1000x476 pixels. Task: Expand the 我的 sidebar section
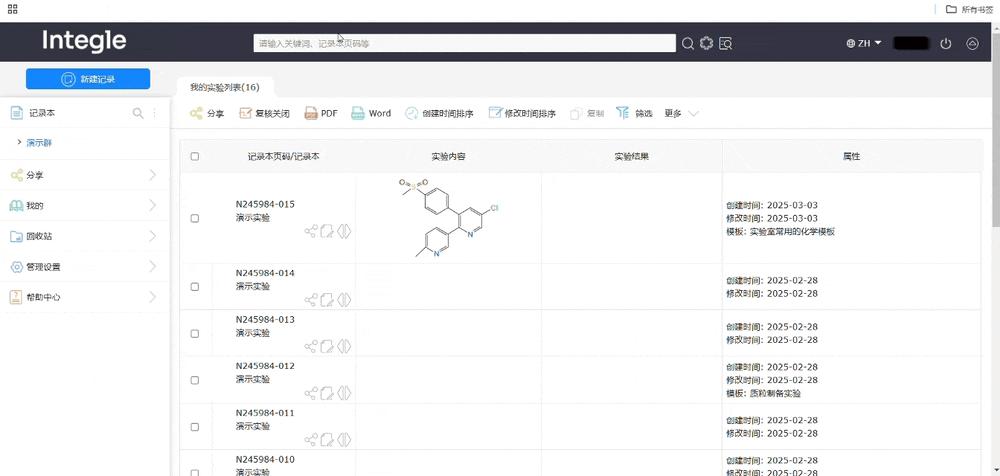pos(152,205)
